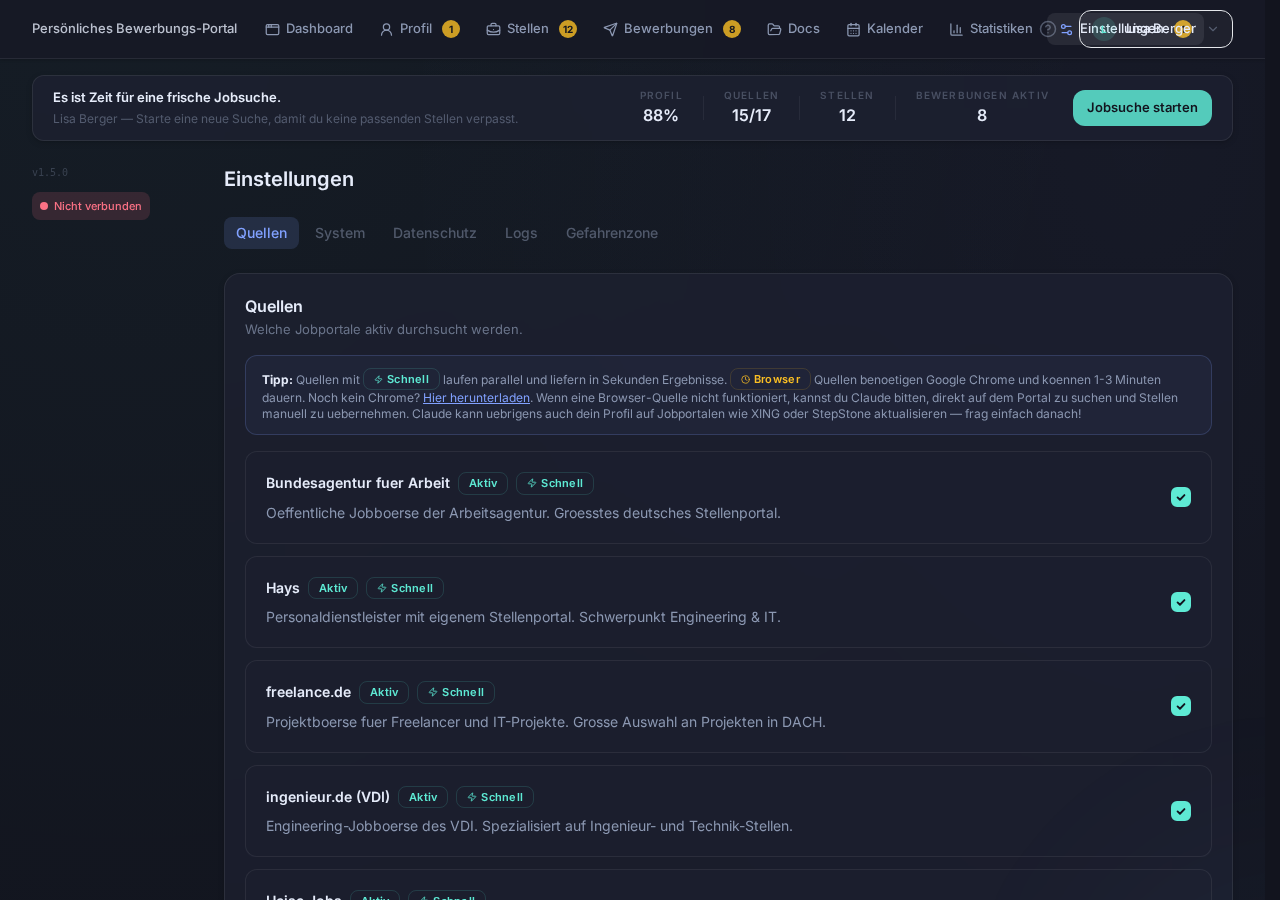Disable the freelance.de source checkbox

pyautogui.click(x=1181, y=706)
